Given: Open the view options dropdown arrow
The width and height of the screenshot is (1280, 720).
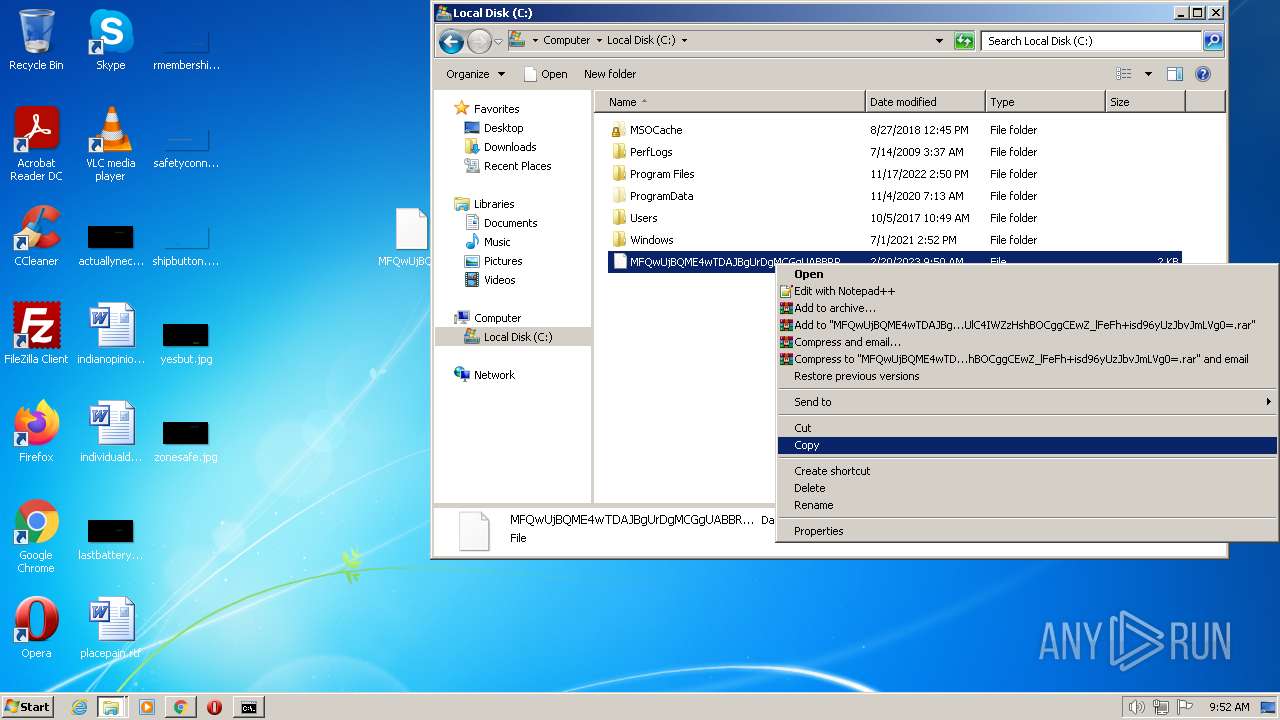Looking at the screenshot, I should pos(1148,74).
